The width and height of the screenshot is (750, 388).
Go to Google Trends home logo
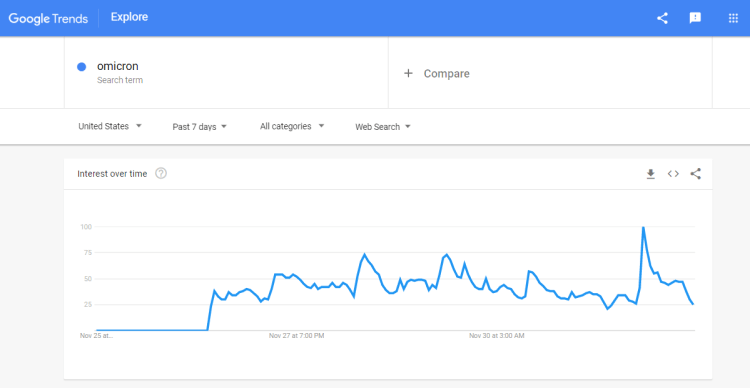(48, 18)
